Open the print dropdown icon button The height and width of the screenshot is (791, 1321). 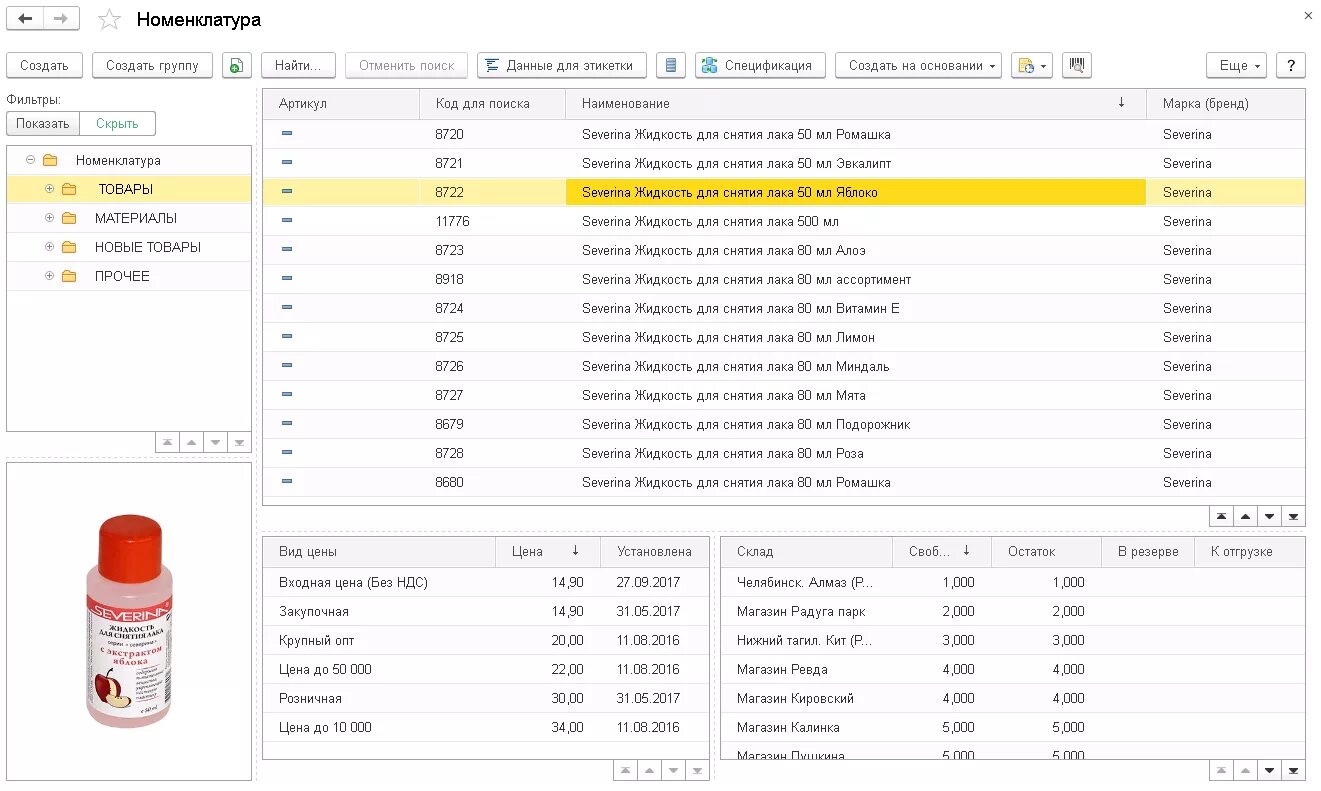pos(1032,65)
